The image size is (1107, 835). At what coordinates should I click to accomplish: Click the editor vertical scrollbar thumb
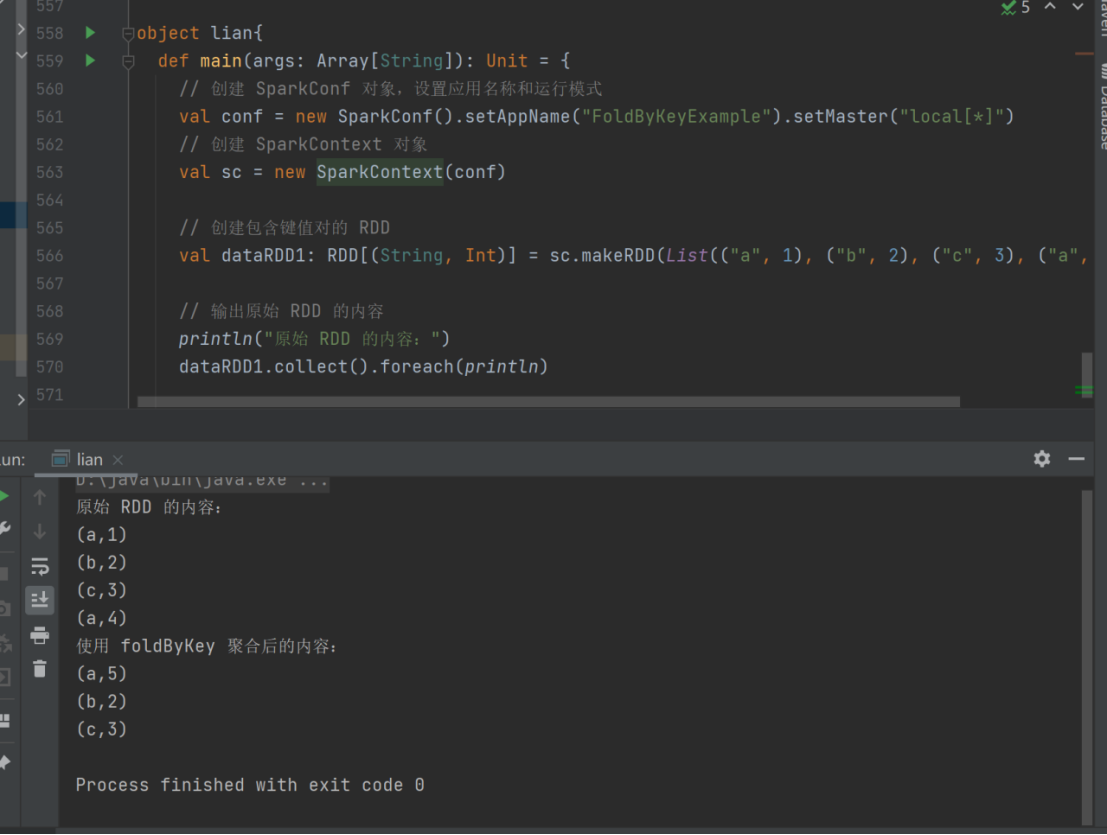1087,376
